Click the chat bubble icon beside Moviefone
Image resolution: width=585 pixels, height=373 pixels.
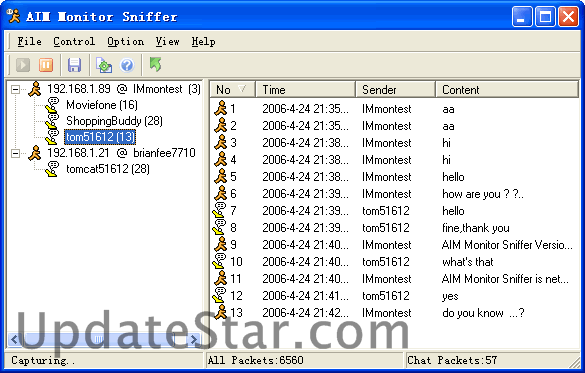click(x=52, y=105)
